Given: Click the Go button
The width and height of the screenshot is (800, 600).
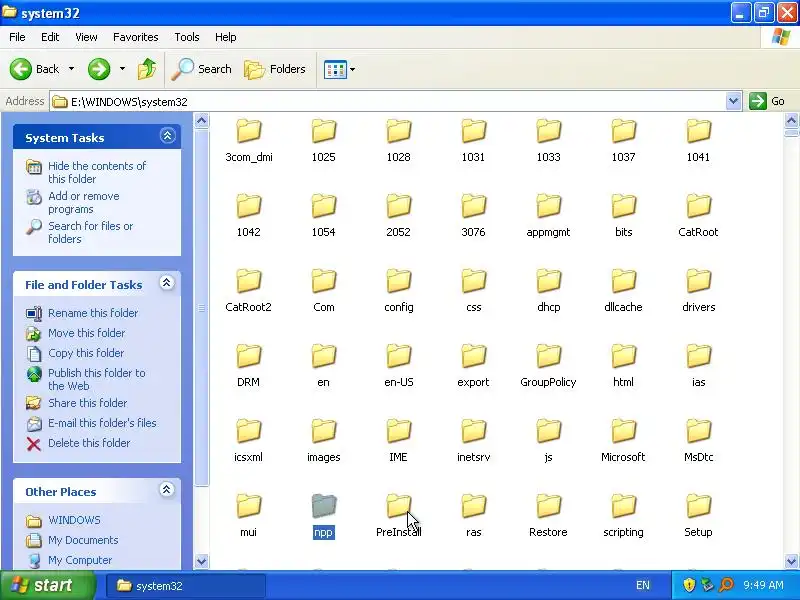Looking at the screenshot, I should [767, 101].
